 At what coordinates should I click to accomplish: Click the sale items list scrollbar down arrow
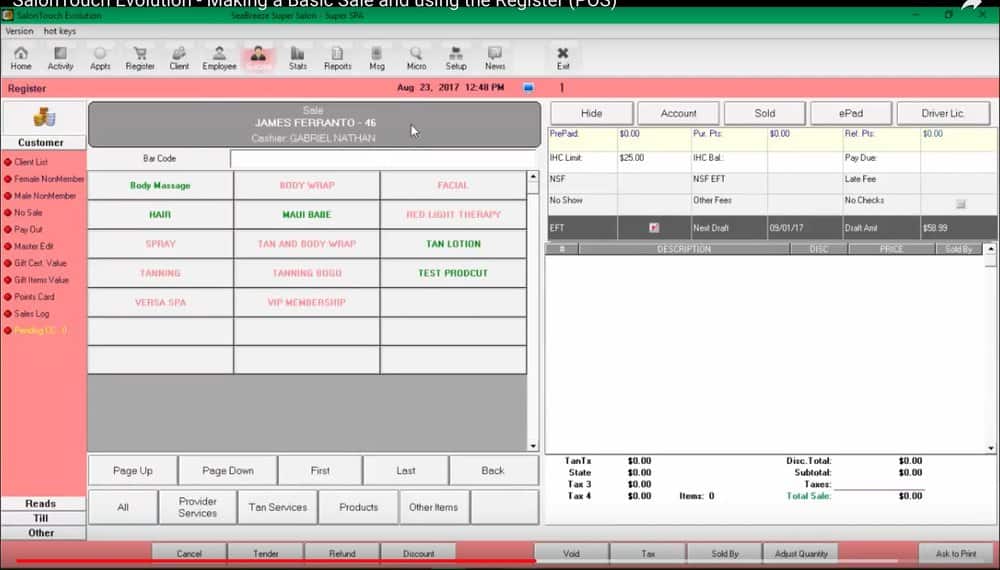990,448
